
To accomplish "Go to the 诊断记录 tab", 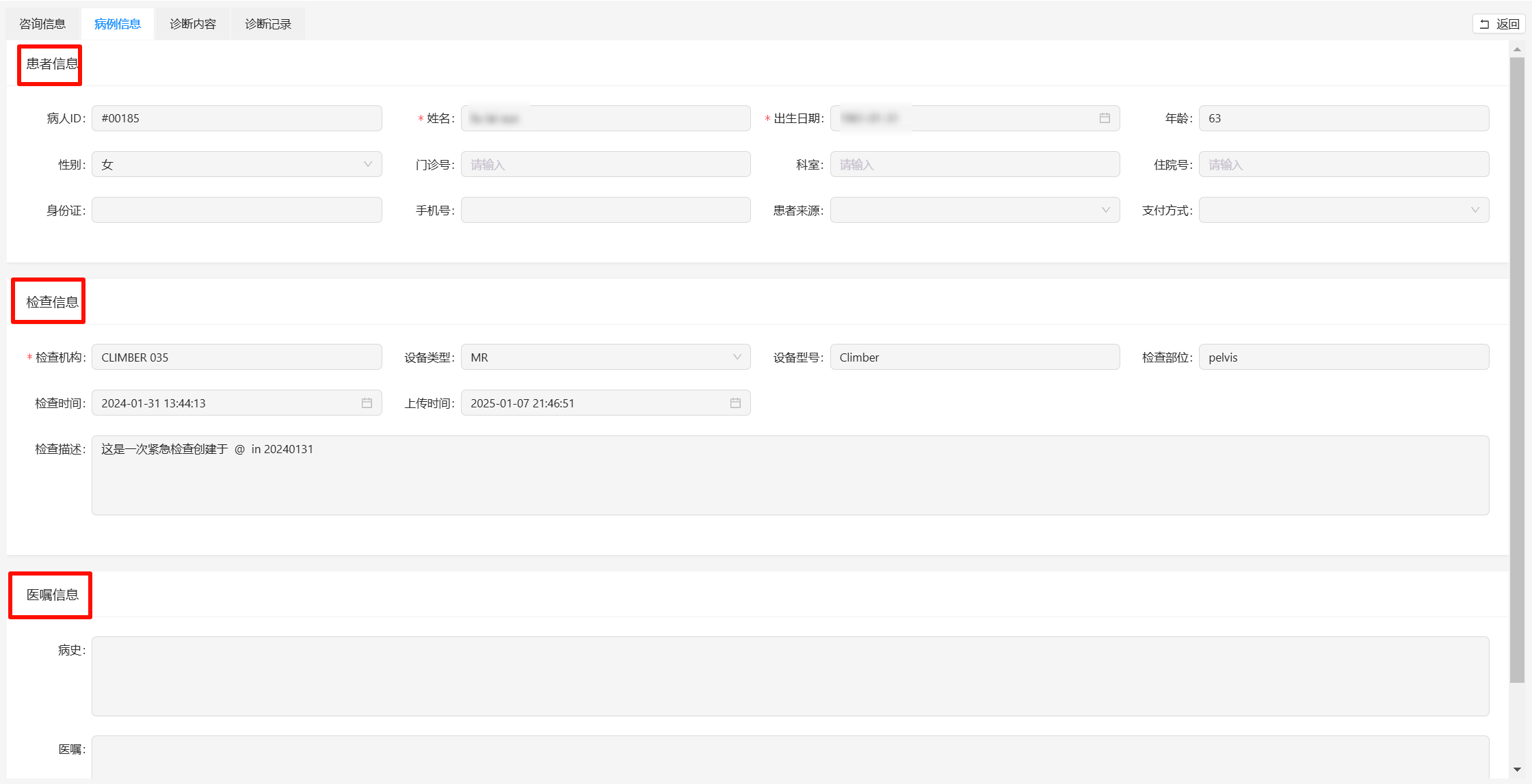I will [x=268, y=24].
